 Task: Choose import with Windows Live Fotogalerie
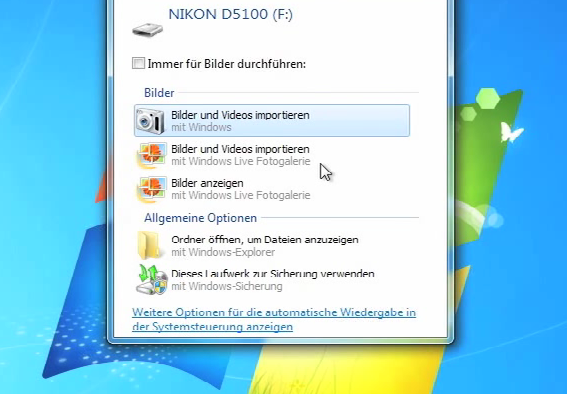tap(272, 155)
